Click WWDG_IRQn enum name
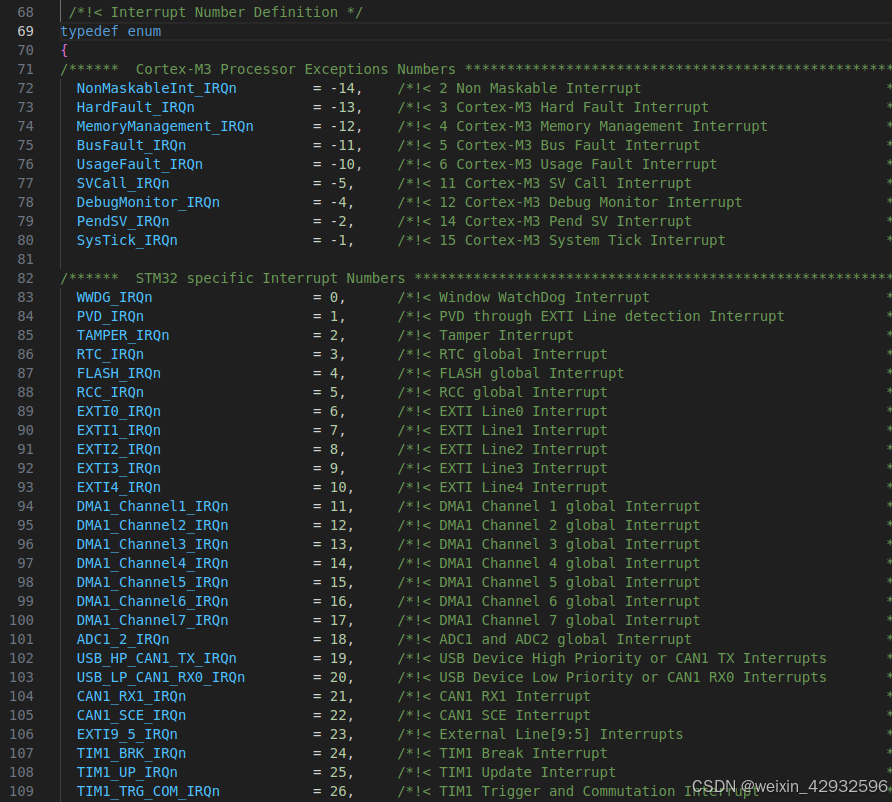This screenshot has width=892, height=802. click(x=114, y=297)
